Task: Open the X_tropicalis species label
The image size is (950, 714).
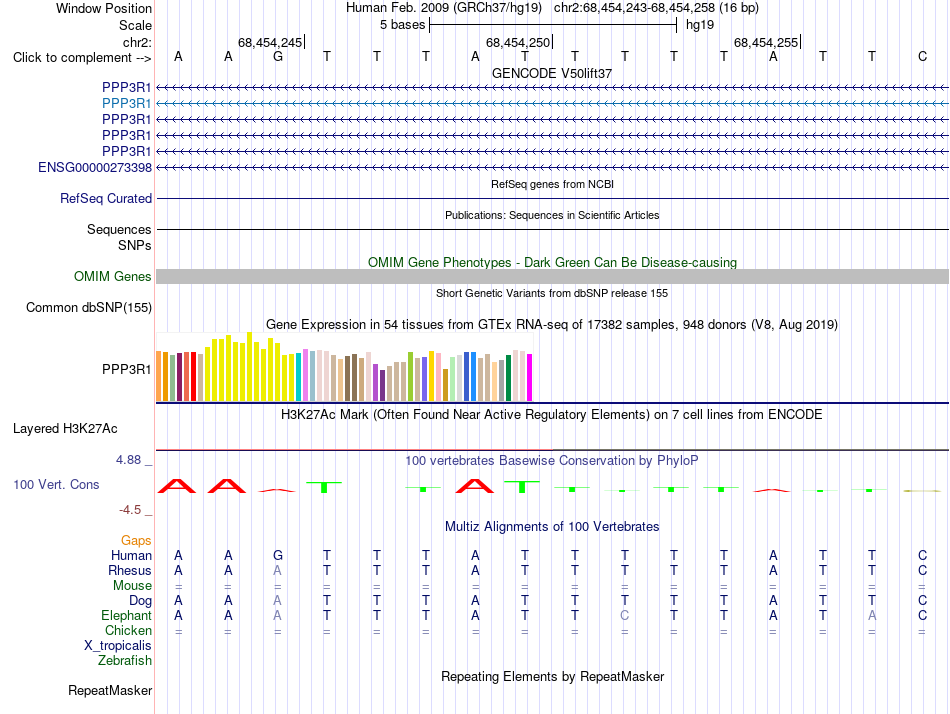Action: point(118,646)
